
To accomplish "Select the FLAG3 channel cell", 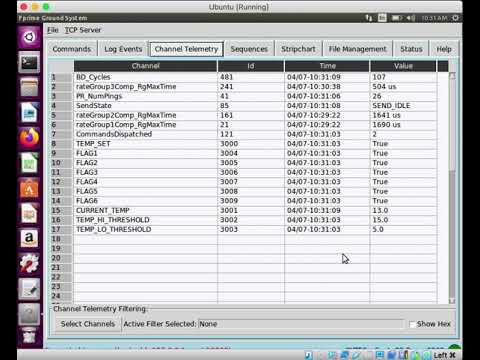I will tap(145, 172).
